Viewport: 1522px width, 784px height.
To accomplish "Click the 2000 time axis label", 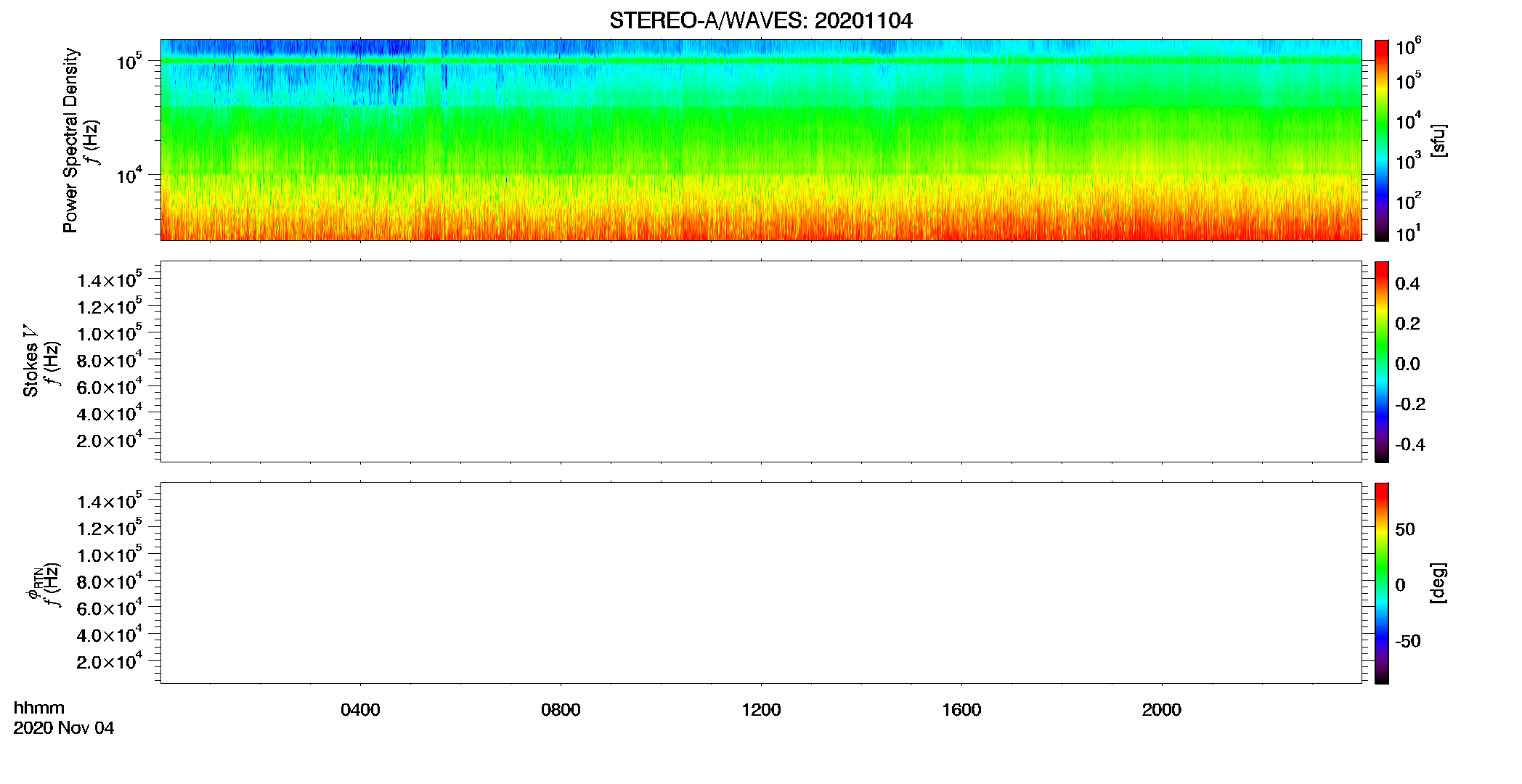I will [x=1162, y=710].
